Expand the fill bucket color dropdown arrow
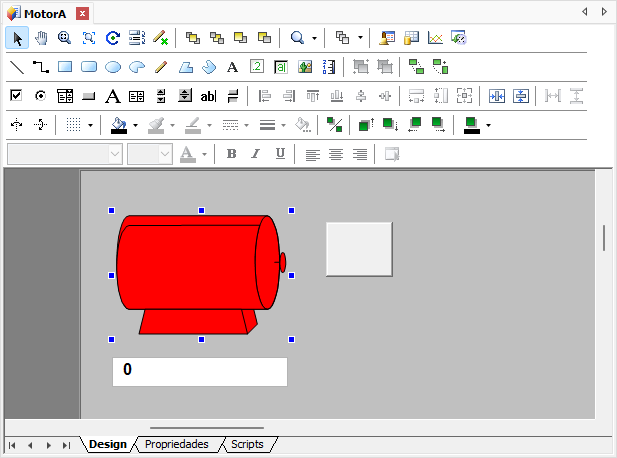The height and width of the screenshot is (458, 617). coord(135,126)
